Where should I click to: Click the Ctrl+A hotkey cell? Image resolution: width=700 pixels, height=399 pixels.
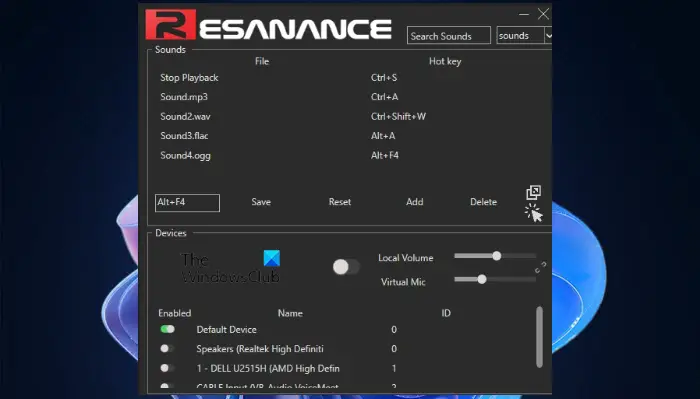pos(384,97)
